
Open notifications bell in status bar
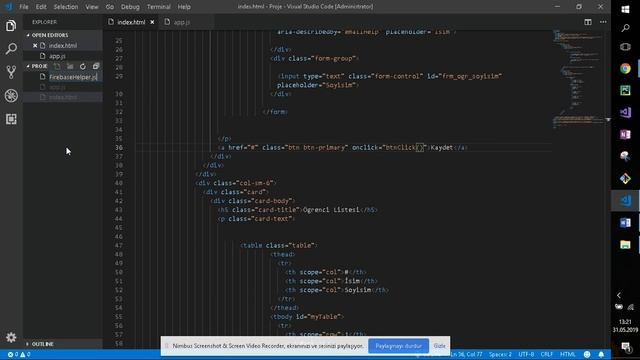pyautogui.click(x=601, y=354)
